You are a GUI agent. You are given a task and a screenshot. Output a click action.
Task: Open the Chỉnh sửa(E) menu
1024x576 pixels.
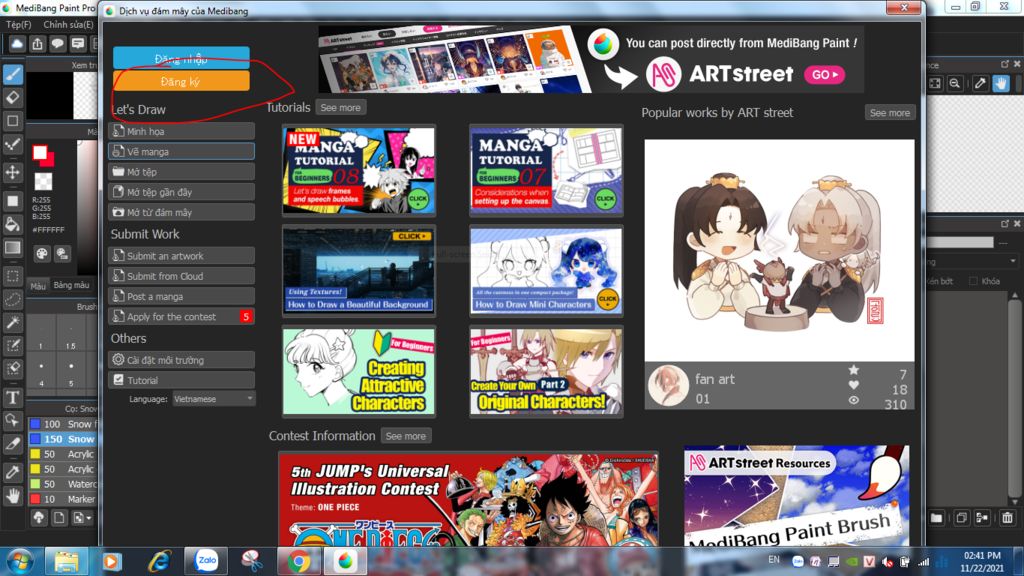tap(68, 24)
